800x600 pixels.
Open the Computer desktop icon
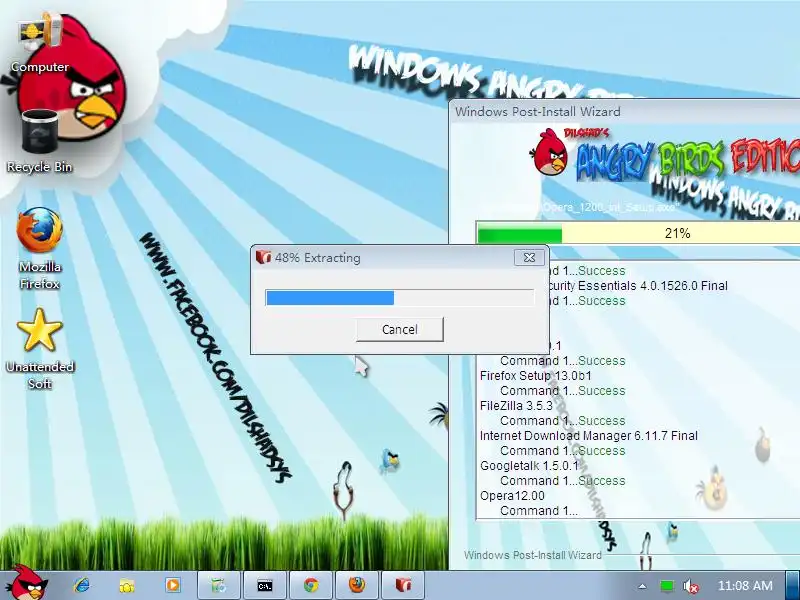pos(40,43)
